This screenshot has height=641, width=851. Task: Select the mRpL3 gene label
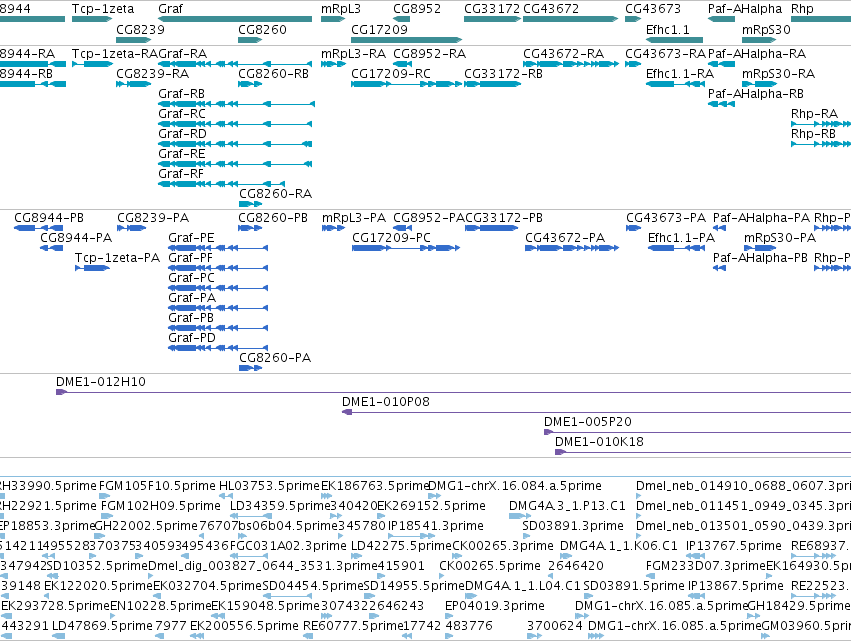pyautogui.click(x=341, y=9)
